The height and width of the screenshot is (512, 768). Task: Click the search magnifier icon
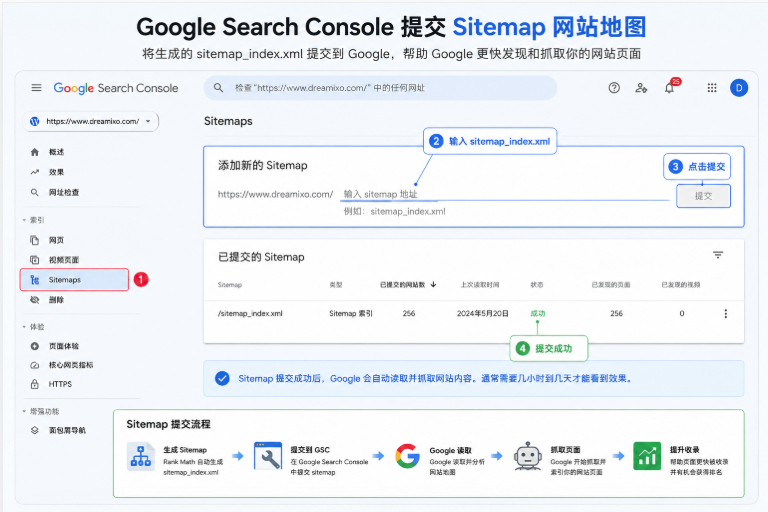point(218,88)
